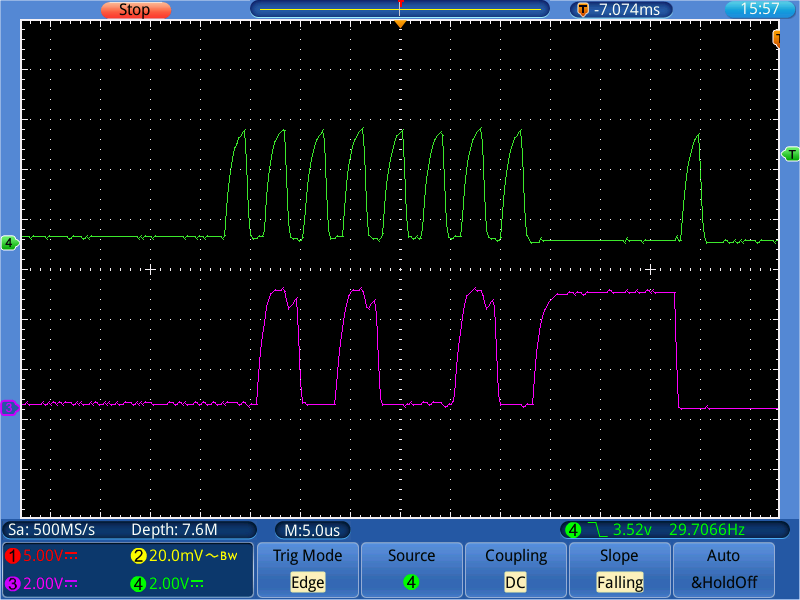The width and height of the screenshot is (800, 600).
Task: Select the trigger Source channel 4 menu
Action: pyautogui.click(x=412, y=569)
